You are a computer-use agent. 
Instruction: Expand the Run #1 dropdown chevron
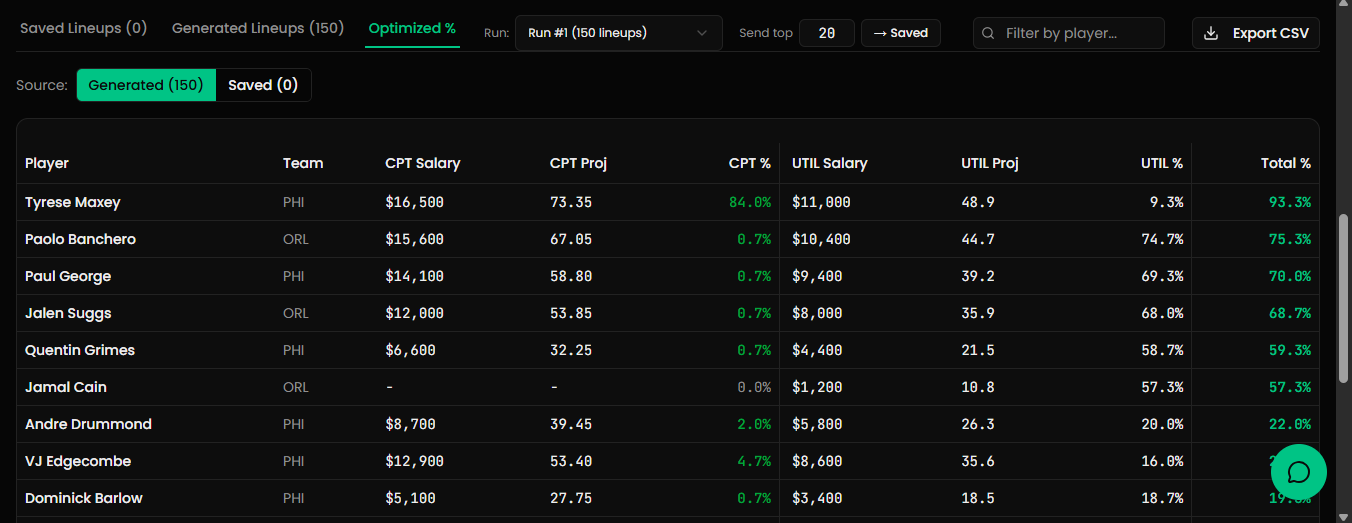703,33
